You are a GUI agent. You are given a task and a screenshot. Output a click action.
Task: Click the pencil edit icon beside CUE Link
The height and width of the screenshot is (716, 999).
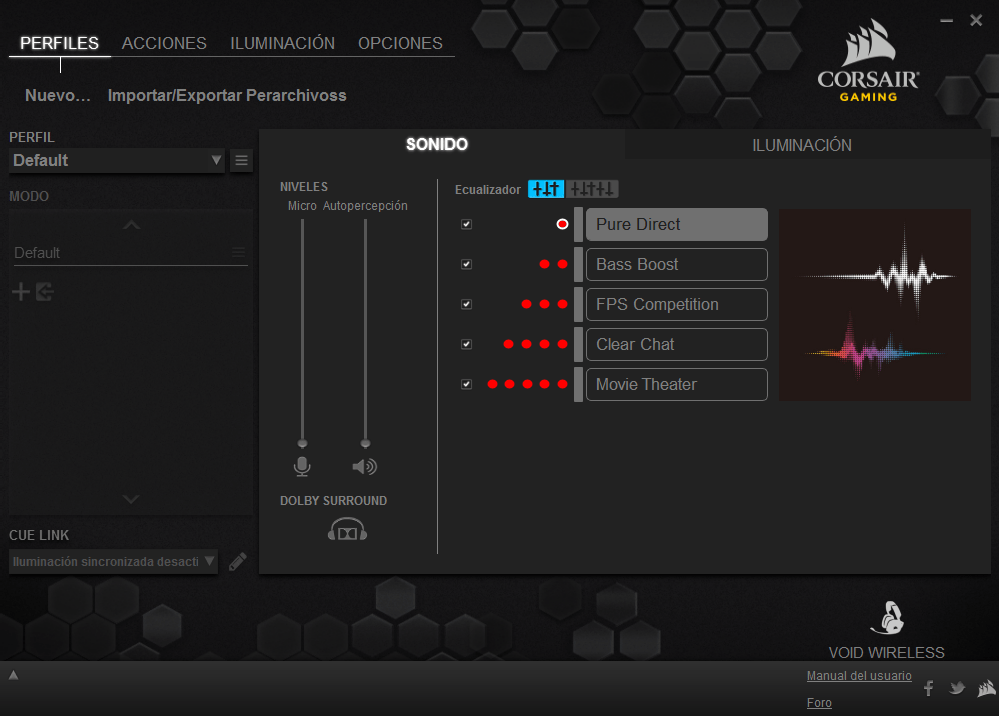[237, 562]
